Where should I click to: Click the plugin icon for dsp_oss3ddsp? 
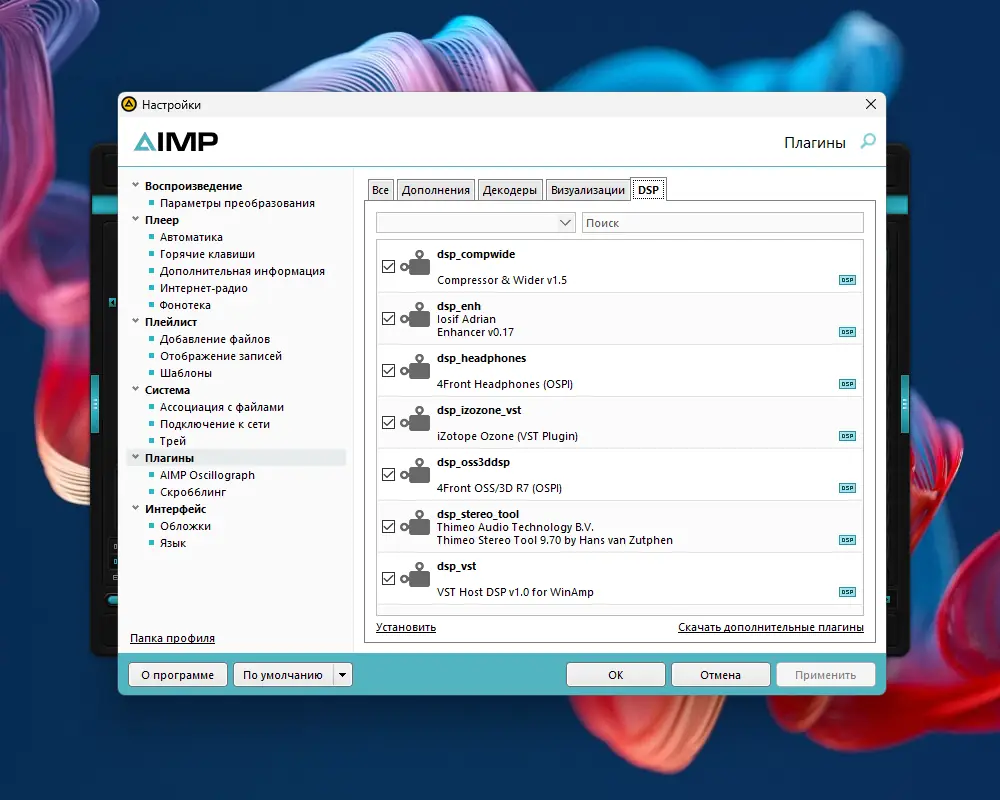pyautogui.click(x=416, y=471)
